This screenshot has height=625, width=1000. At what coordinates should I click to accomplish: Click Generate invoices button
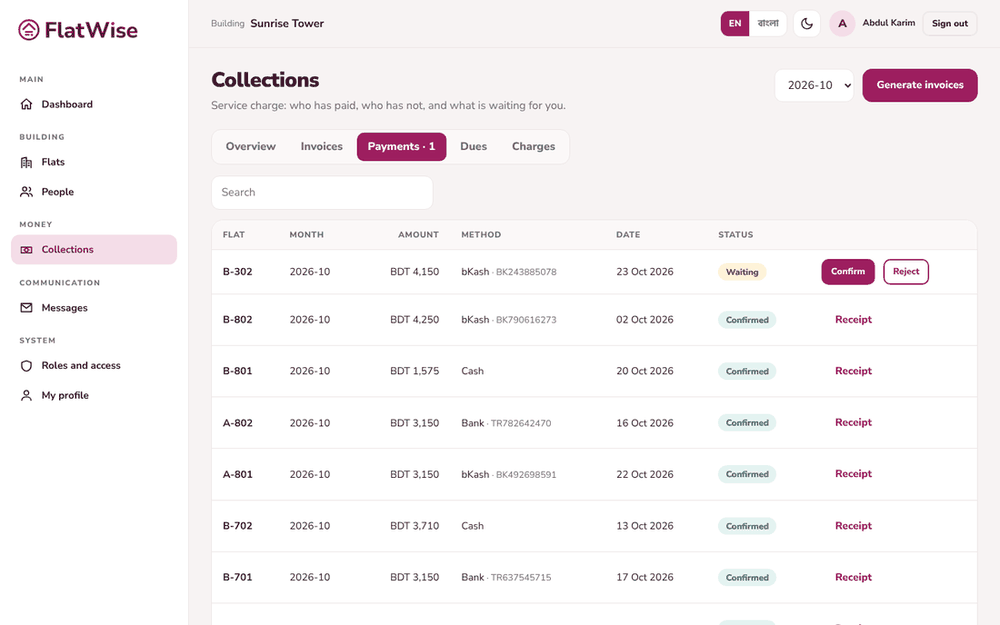(920, 85)
